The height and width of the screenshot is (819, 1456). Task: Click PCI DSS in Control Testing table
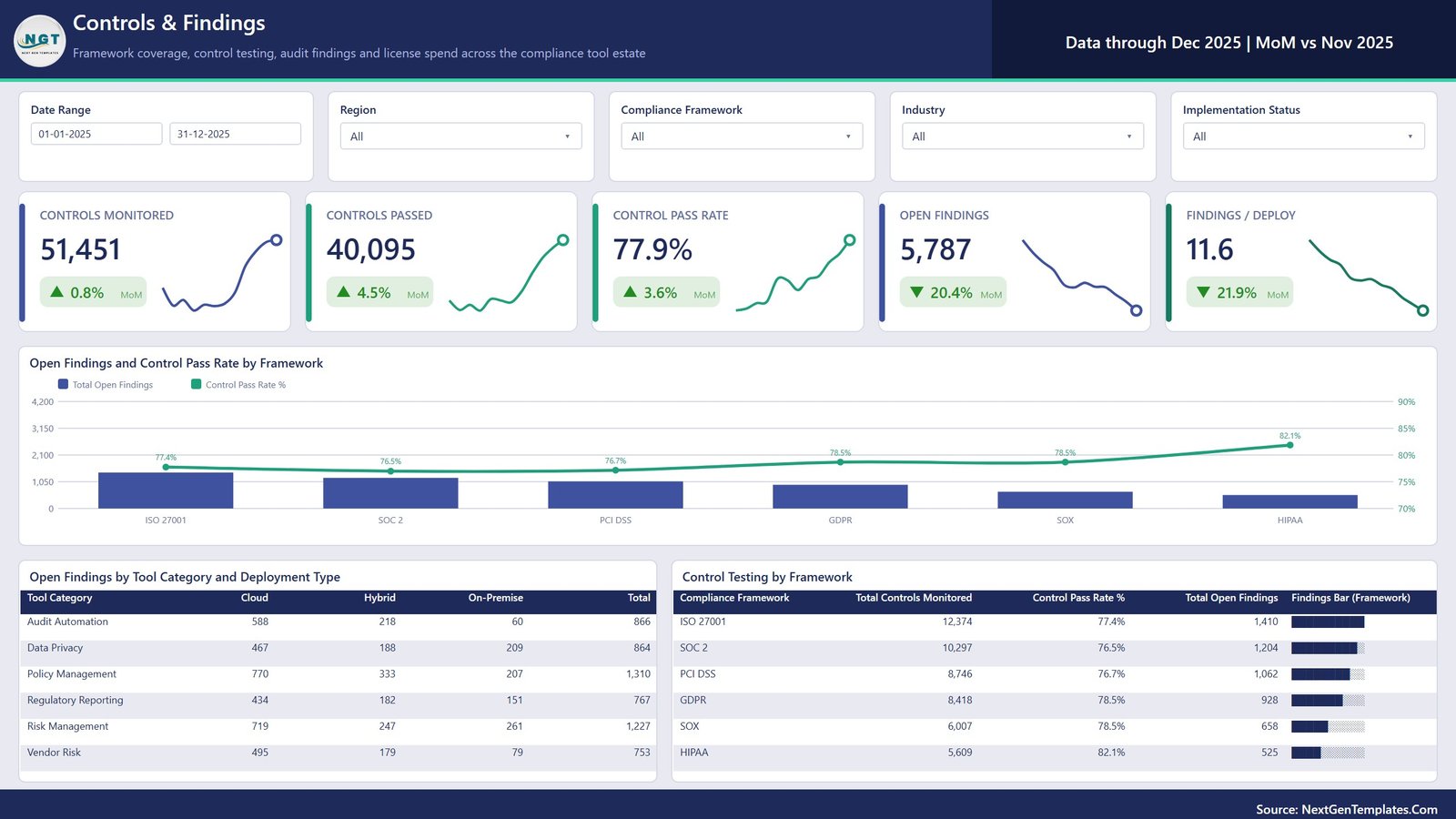[698, 674]
